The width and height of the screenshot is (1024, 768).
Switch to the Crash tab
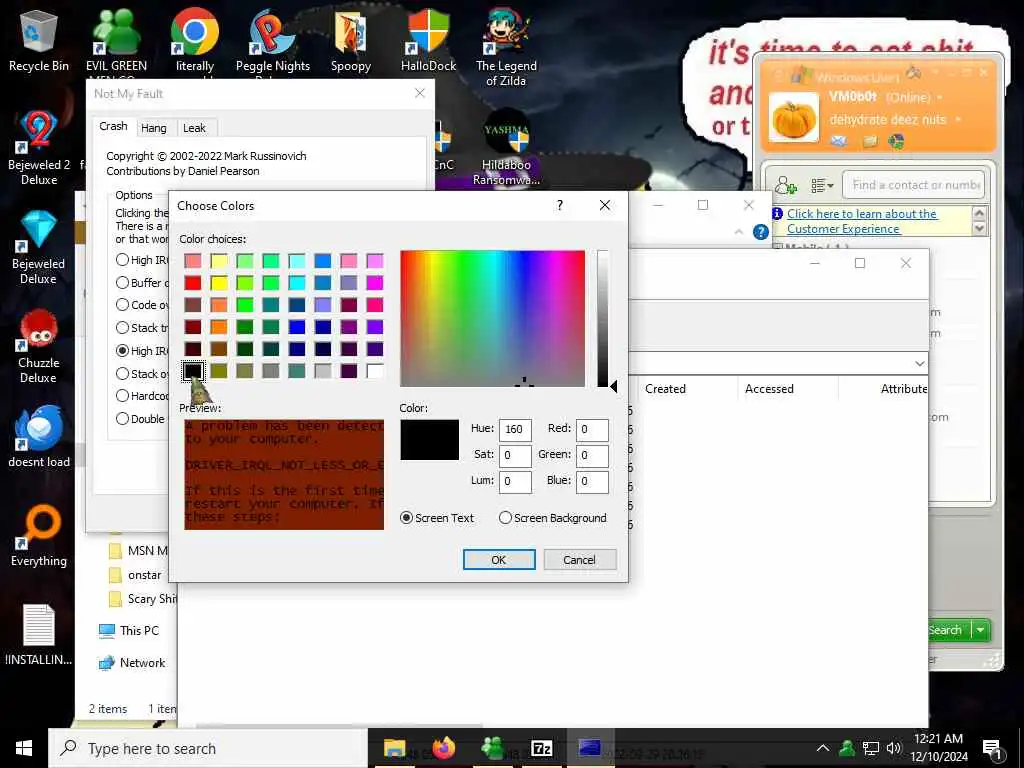coord(114,127)
